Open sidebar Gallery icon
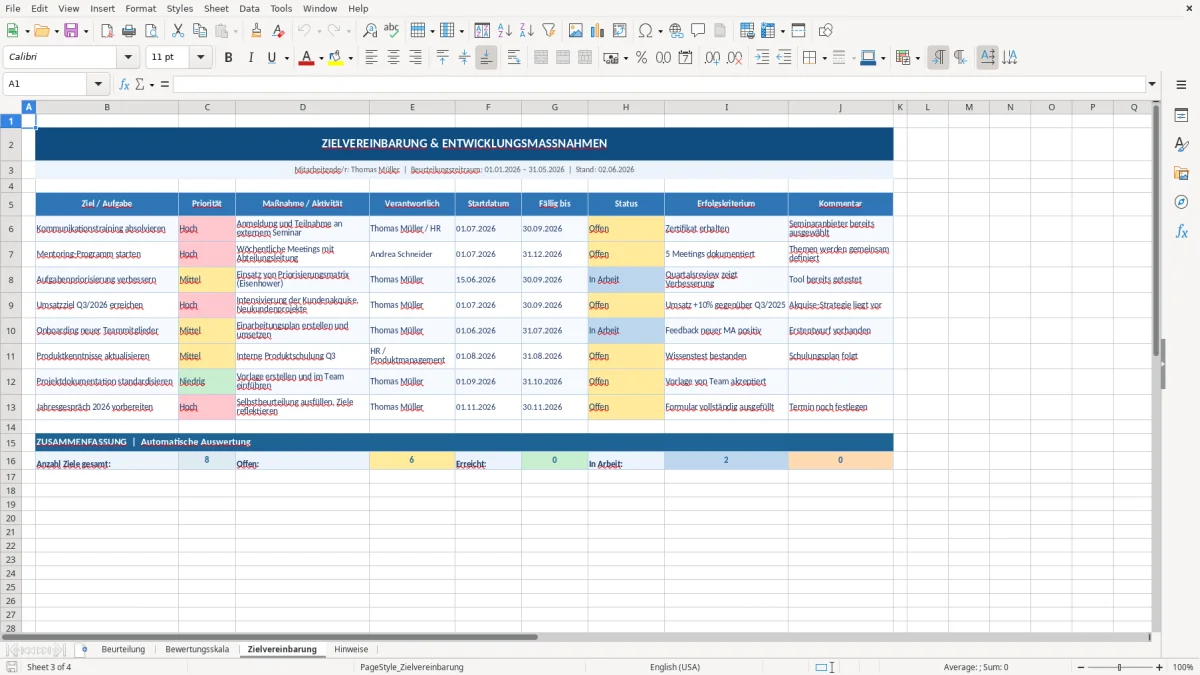The height and width of the screenshot is (675, 1200). 1181,174
